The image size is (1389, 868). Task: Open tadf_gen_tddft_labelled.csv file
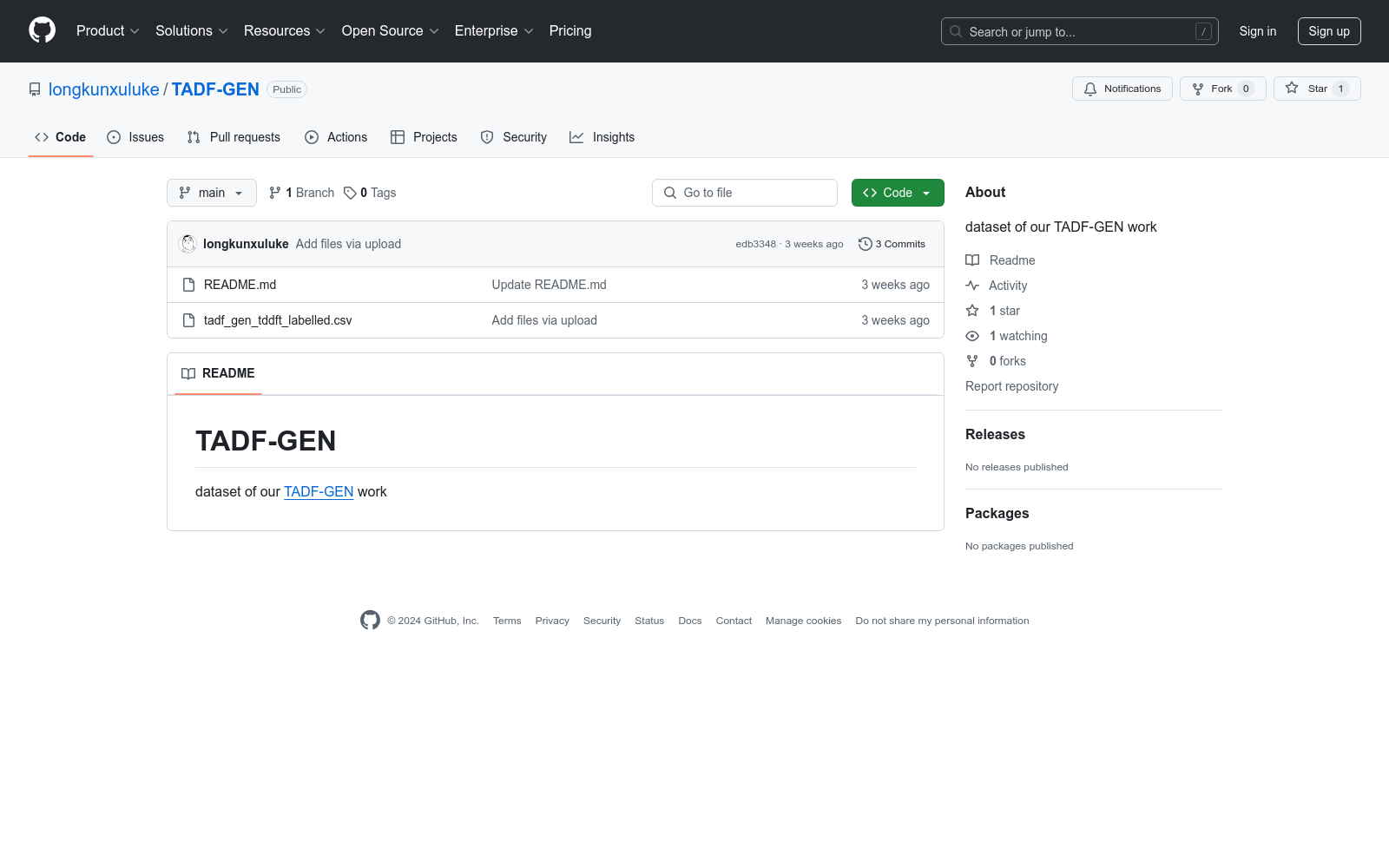tap(278, 320)
